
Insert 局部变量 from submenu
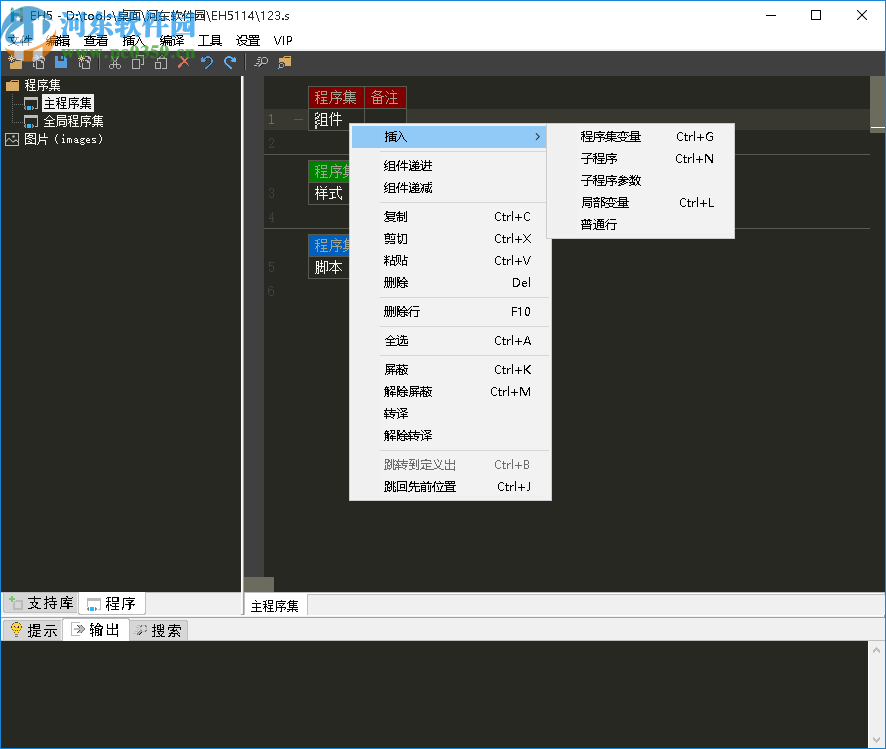[x=641, y=203]
